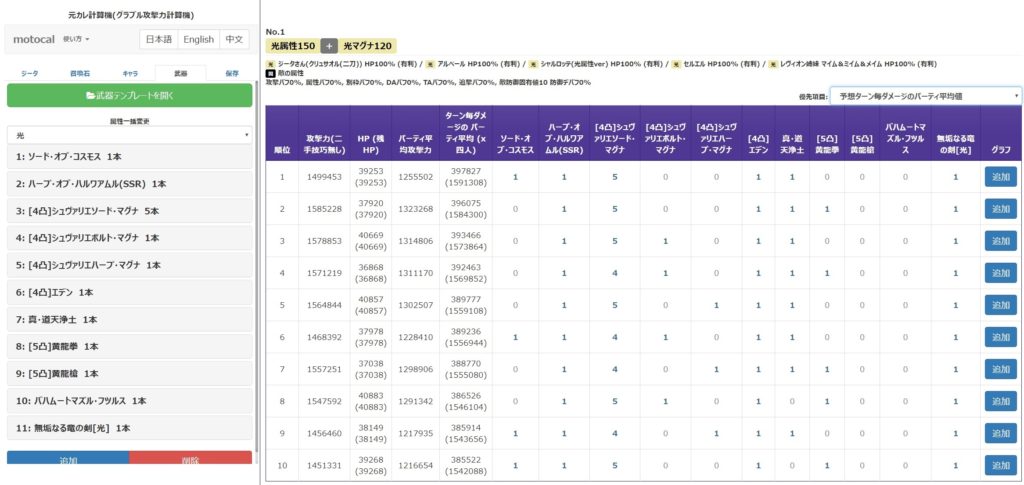This screenshot has width=1024, height=485.
Task: Click the red 削除 button under weapon list
Action: tap(191, 459)
